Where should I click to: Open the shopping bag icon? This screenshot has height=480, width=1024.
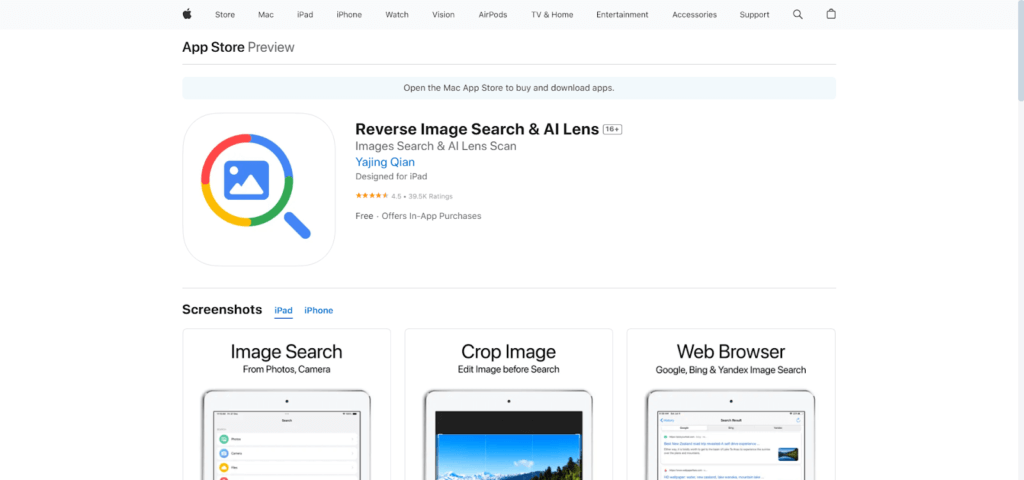(831, 14)
